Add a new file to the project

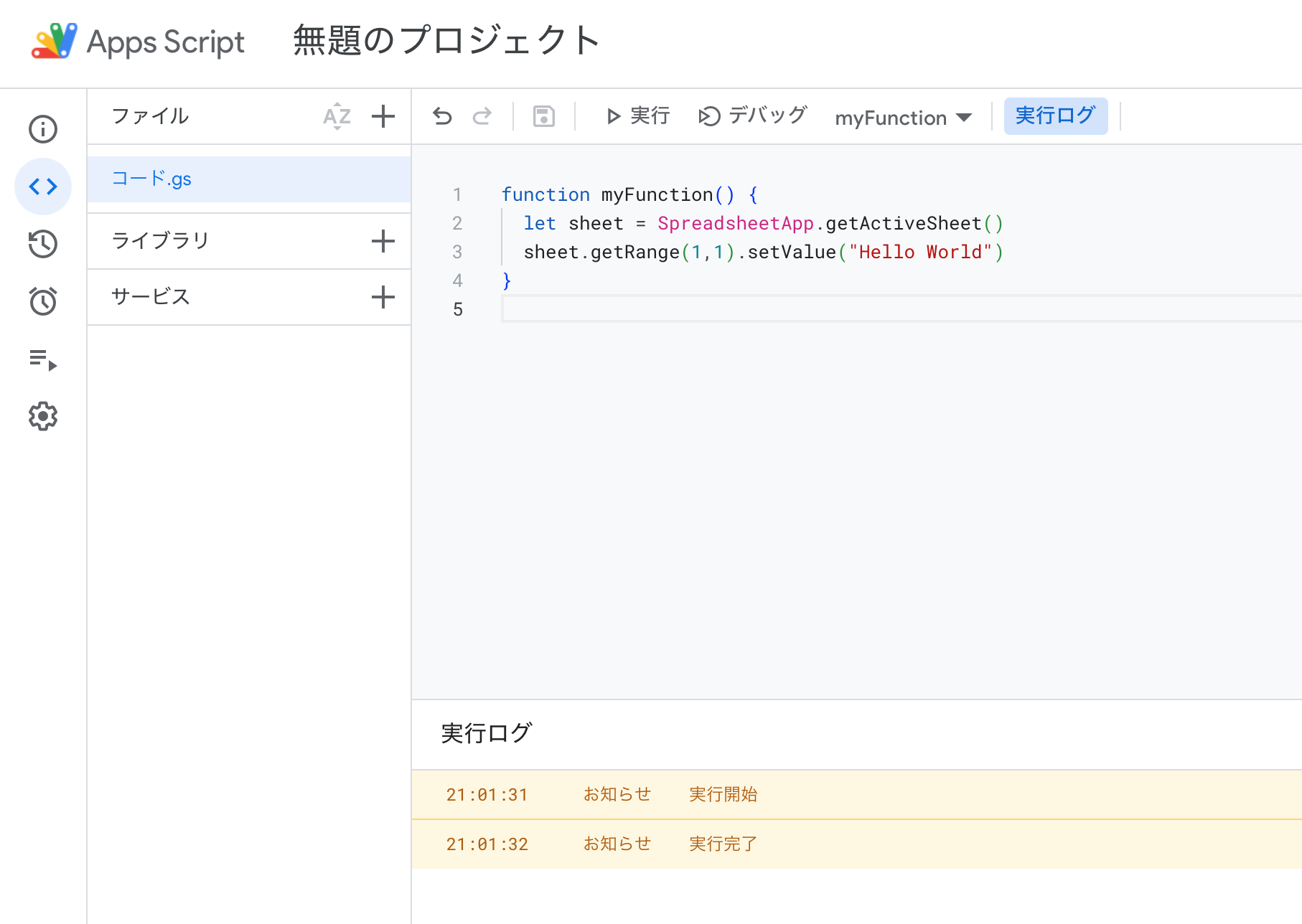383,116
